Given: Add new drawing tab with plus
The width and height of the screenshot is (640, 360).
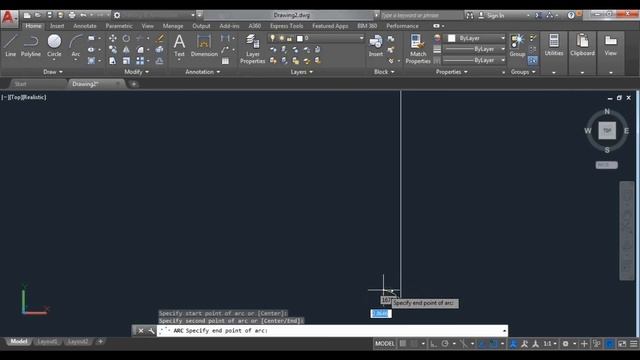Looking at the screenshot, I should (x=133, y=84).
